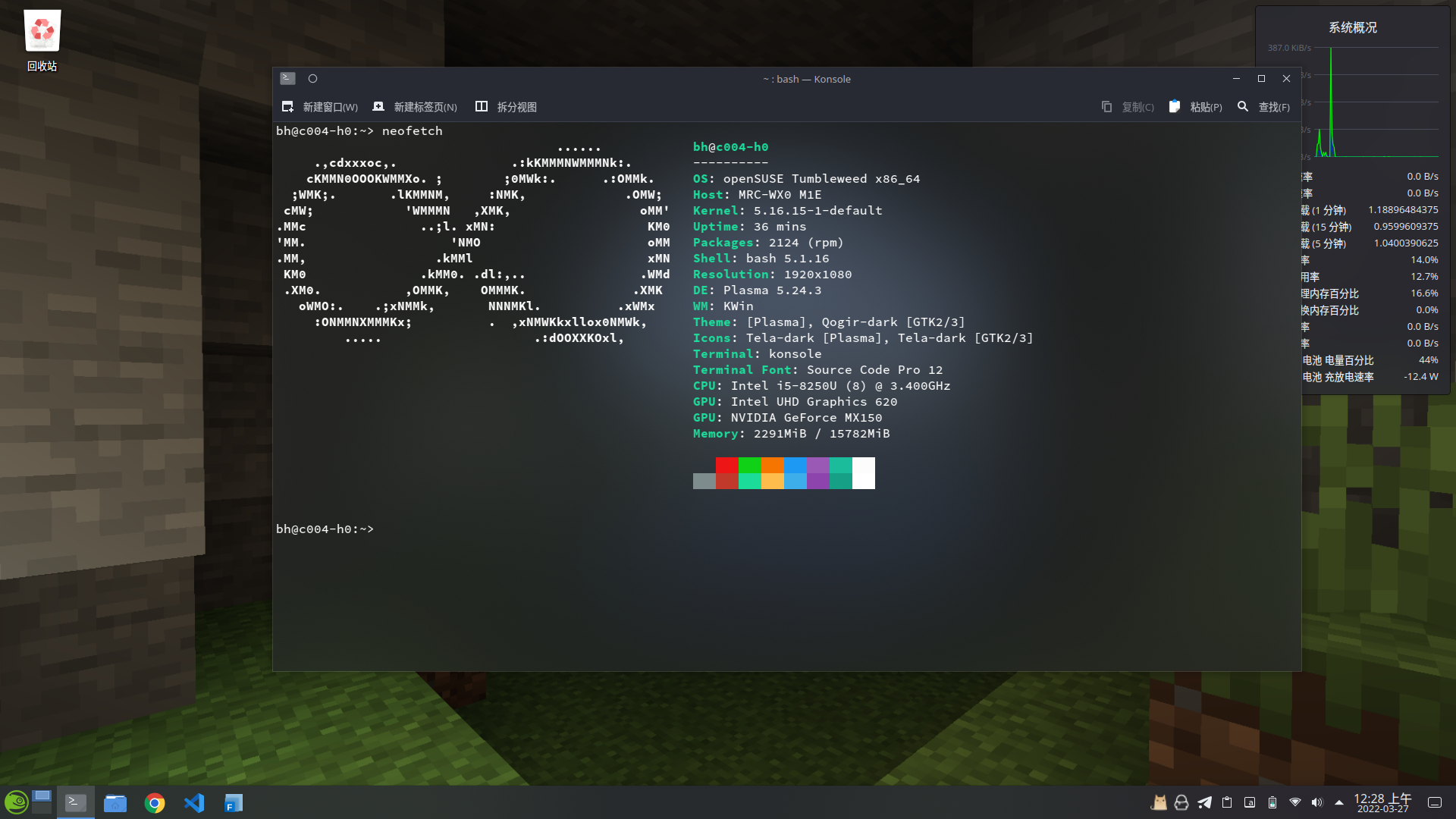Screen dimensions: 1456x819
Task: Click the 电池 充放电速率 -12.4 W row
Action: [x=1370, y=377]
